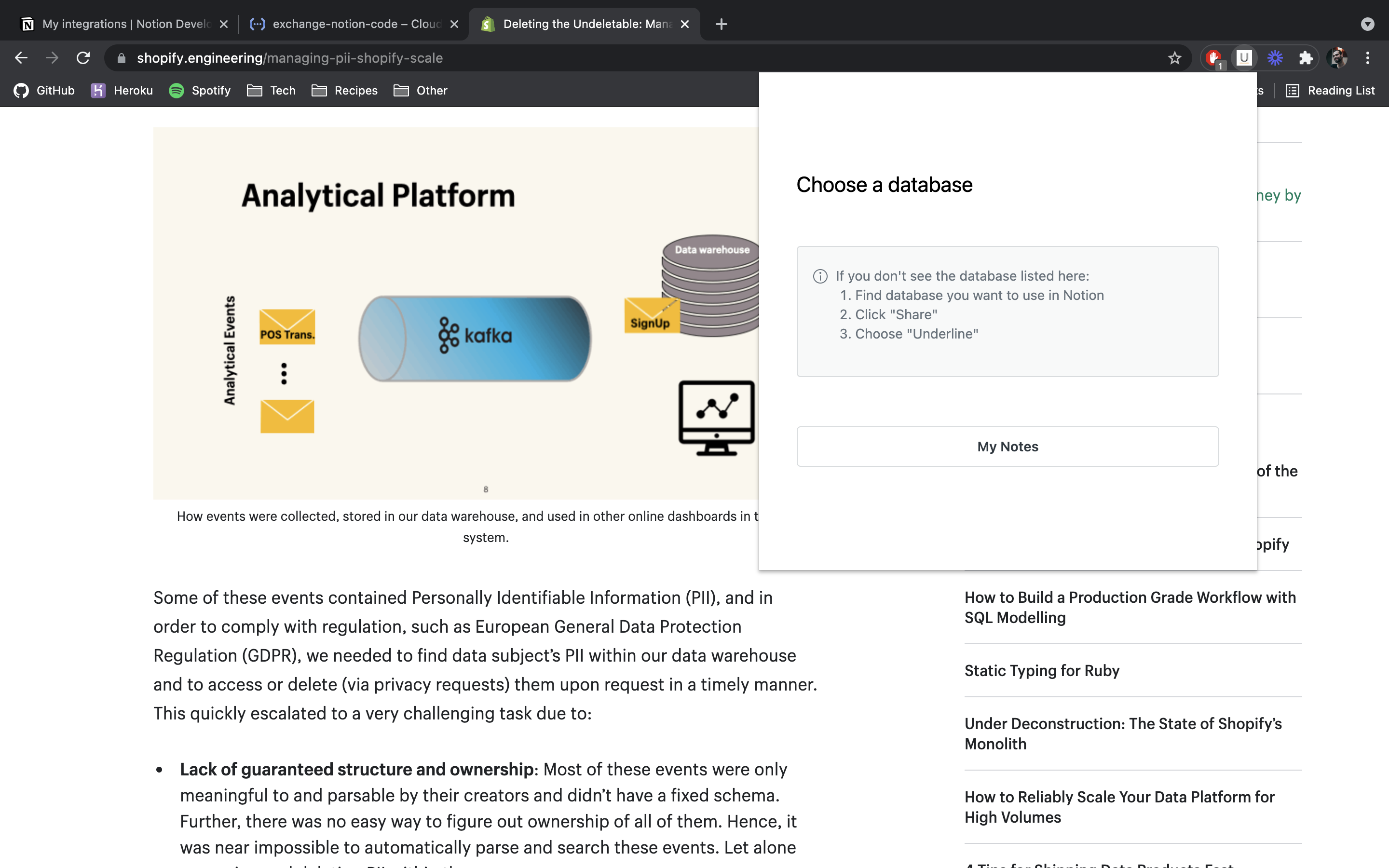Open the red ad blocker extension icon
Image resolution: width=1389 pixels, height=868 pixels.
(1213, 58)
